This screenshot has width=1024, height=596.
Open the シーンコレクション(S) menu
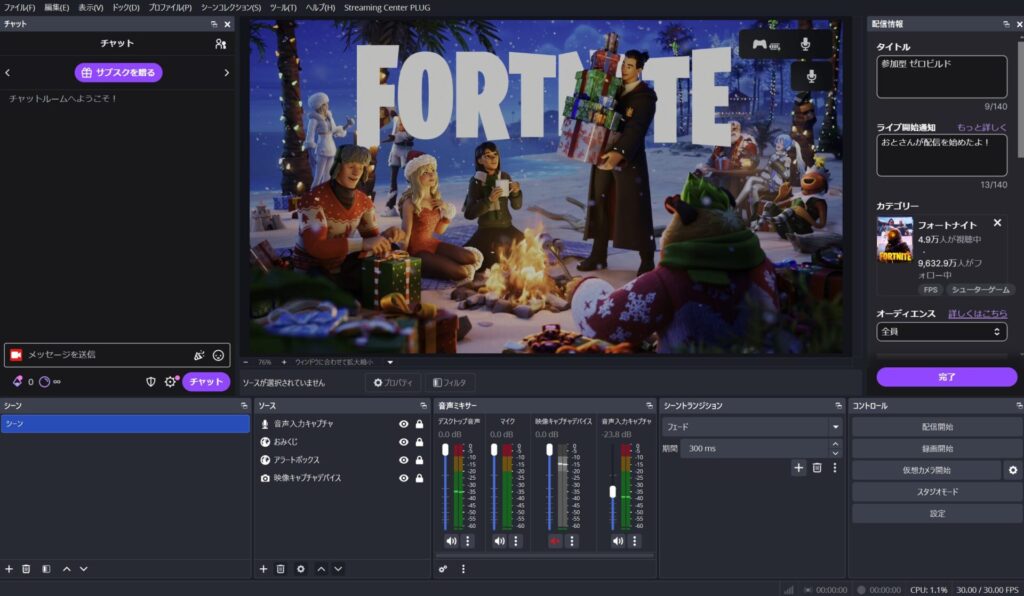[231, 7]
